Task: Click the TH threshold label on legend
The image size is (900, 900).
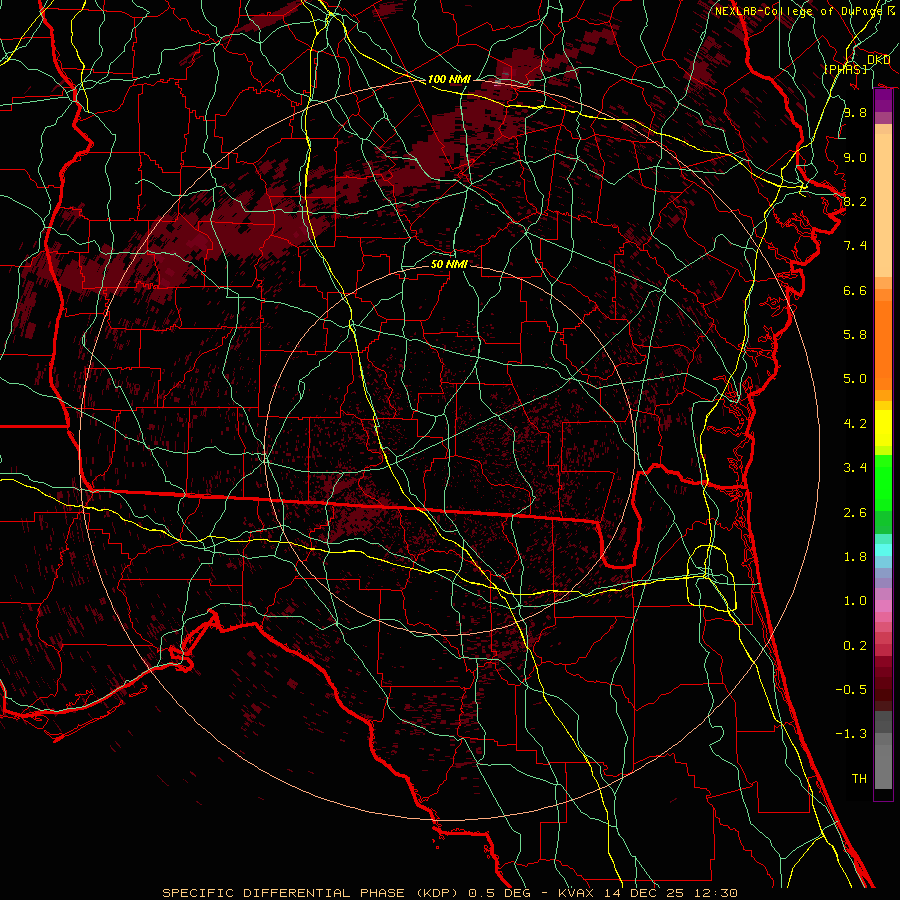Action: pos(858,778)
